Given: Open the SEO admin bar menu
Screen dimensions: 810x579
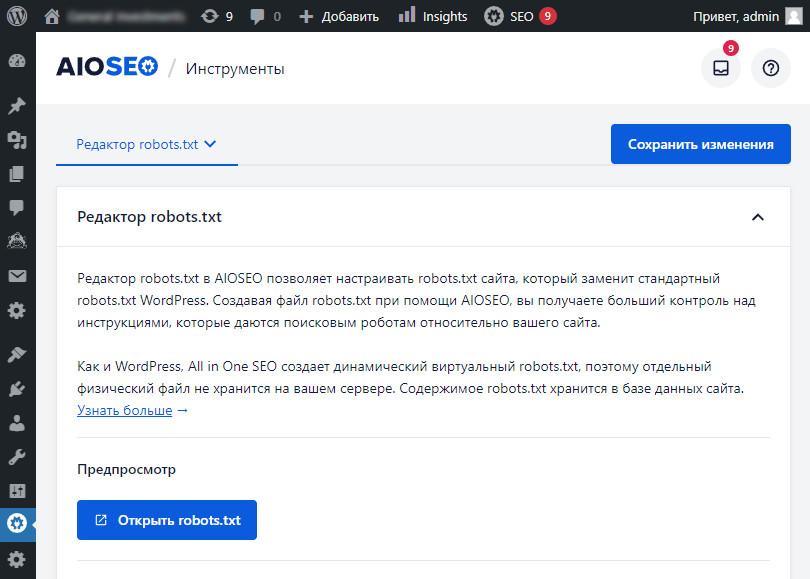Looking at the screenshot, I should click(x=520, y=17).
